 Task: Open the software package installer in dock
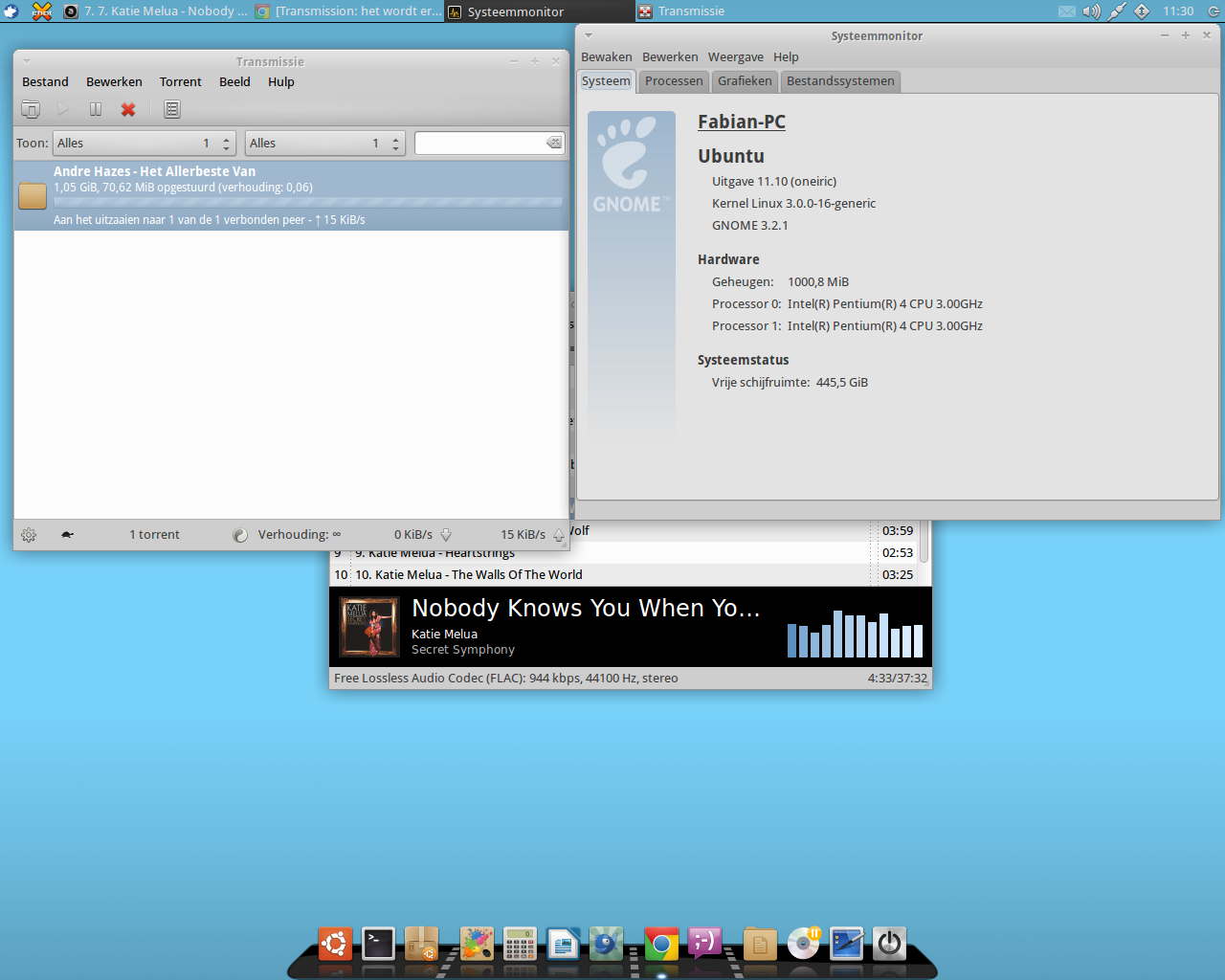[422, 945]
